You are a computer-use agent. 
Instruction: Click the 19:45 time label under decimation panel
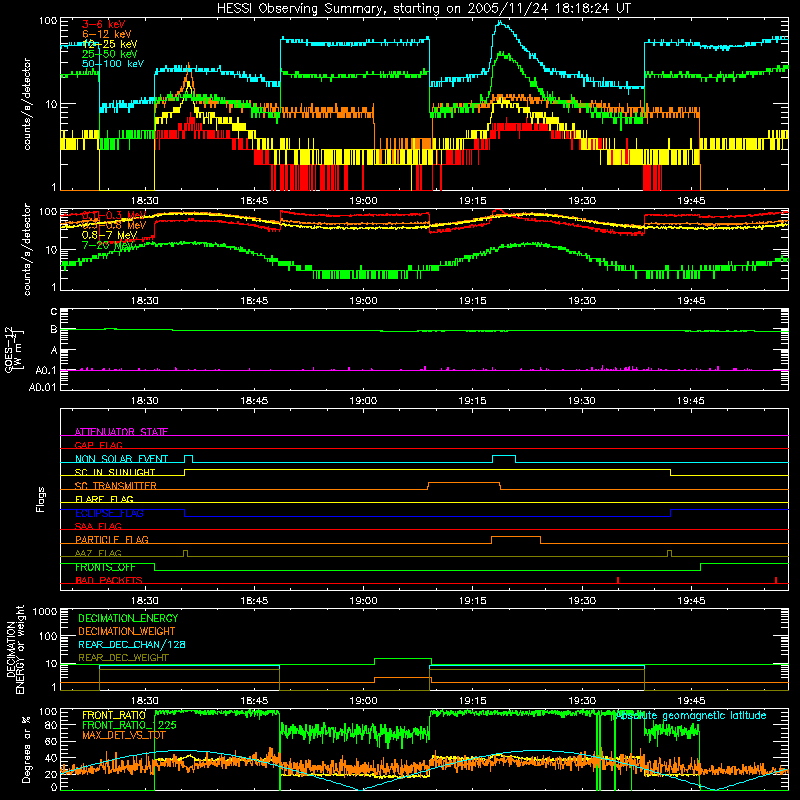tap(691, 701)
